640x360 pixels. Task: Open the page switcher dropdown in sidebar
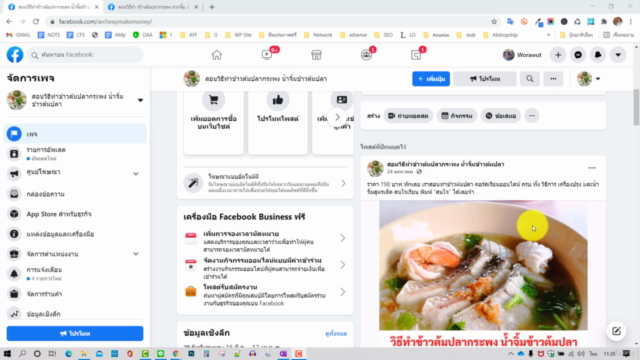140,100
